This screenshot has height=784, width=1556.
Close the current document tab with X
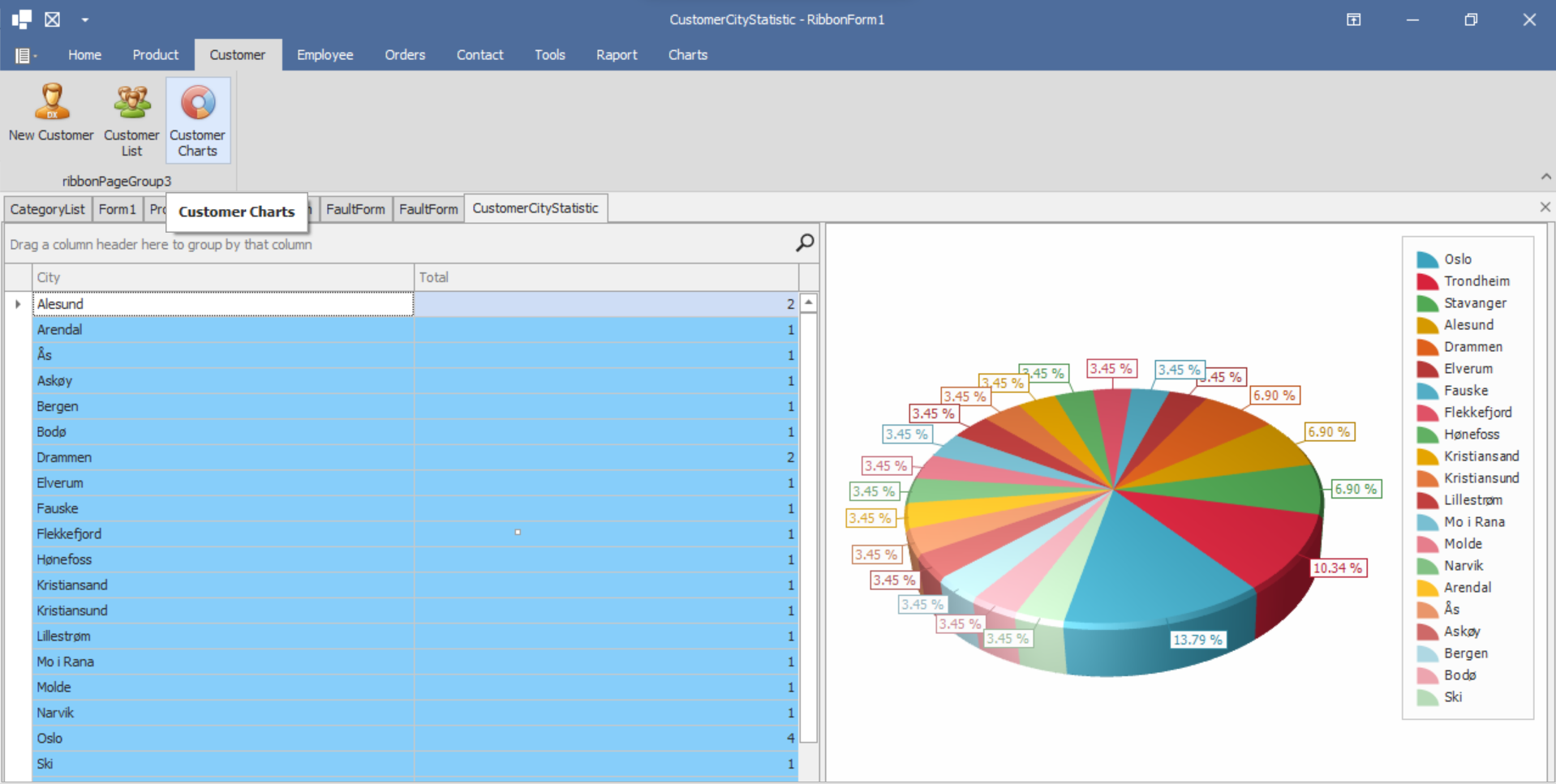(1545, 208)
